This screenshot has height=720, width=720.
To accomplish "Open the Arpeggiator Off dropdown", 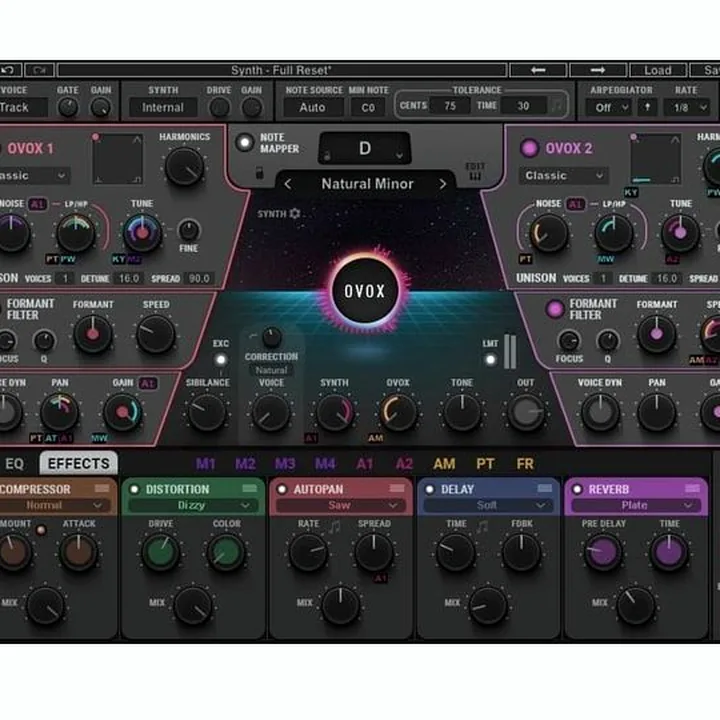I will tap(610, 107).
